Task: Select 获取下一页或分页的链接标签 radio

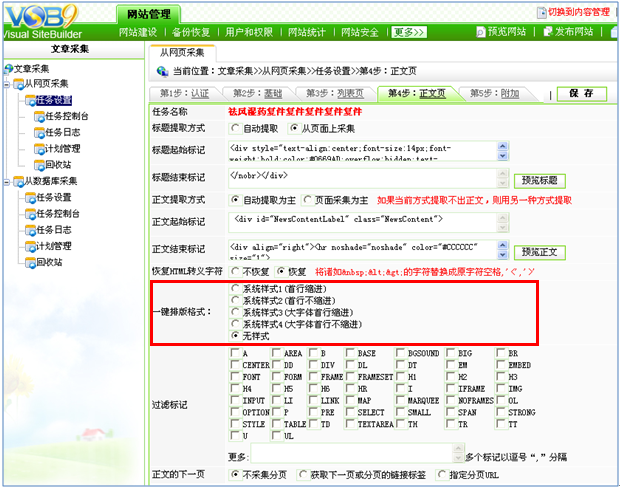Action: point(303,474)
